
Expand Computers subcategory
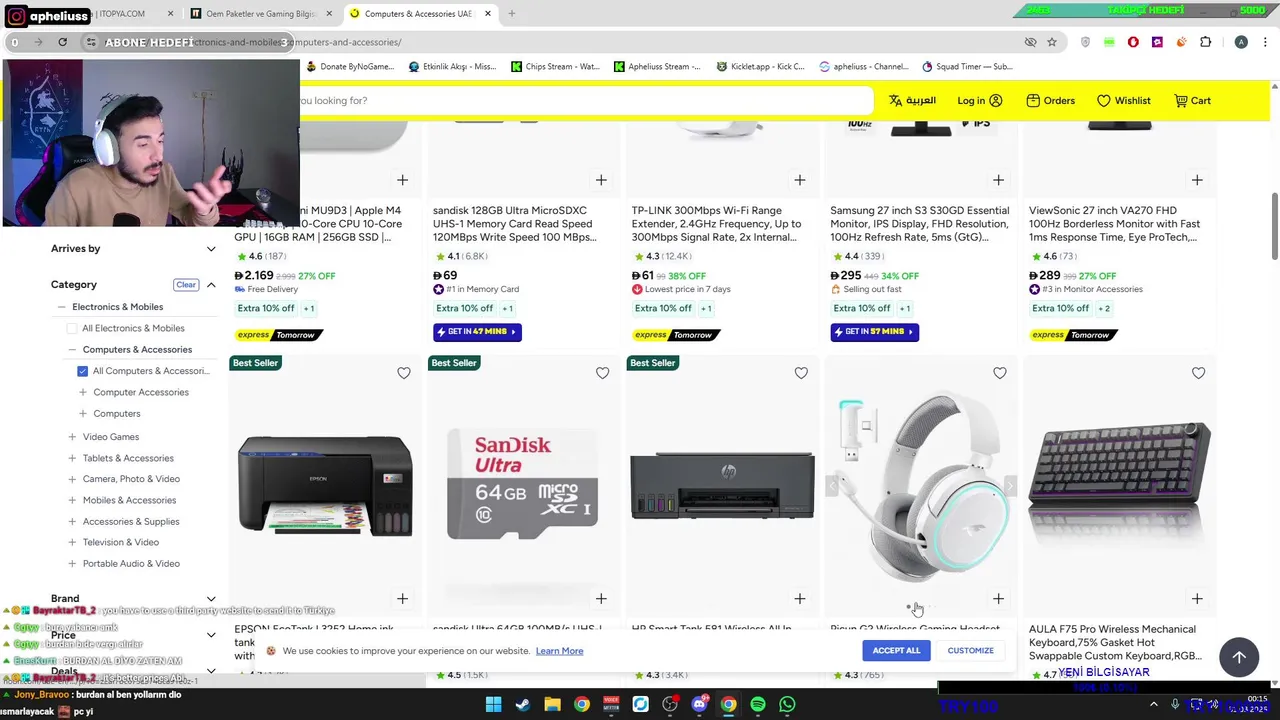(x=83, y=414)
